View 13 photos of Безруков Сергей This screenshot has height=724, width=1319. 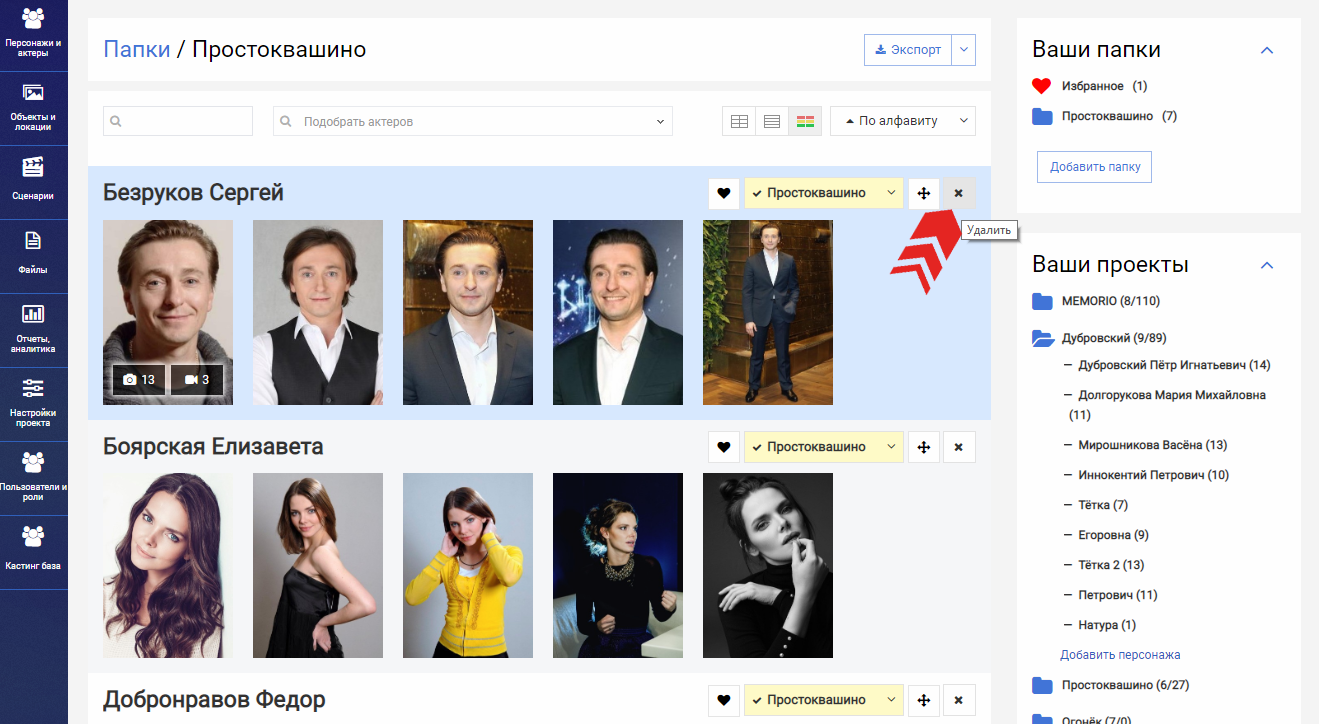pos(139,380)
